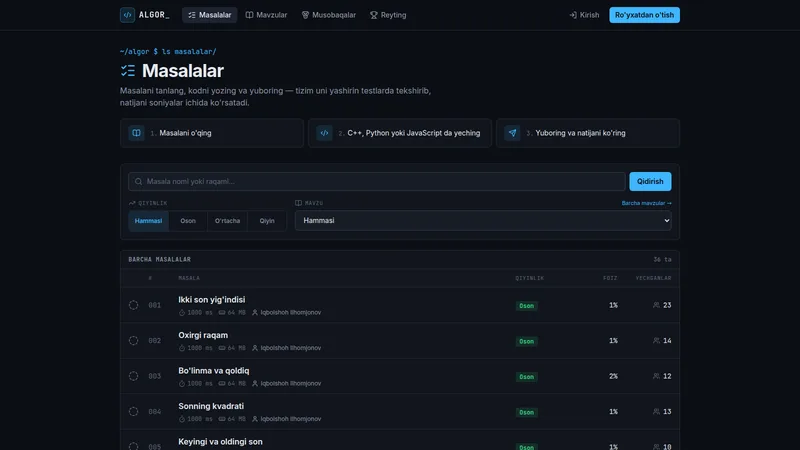Click the timer icon in Ikki son yig'indisi row
800x450 pixels.
[182, 312]
